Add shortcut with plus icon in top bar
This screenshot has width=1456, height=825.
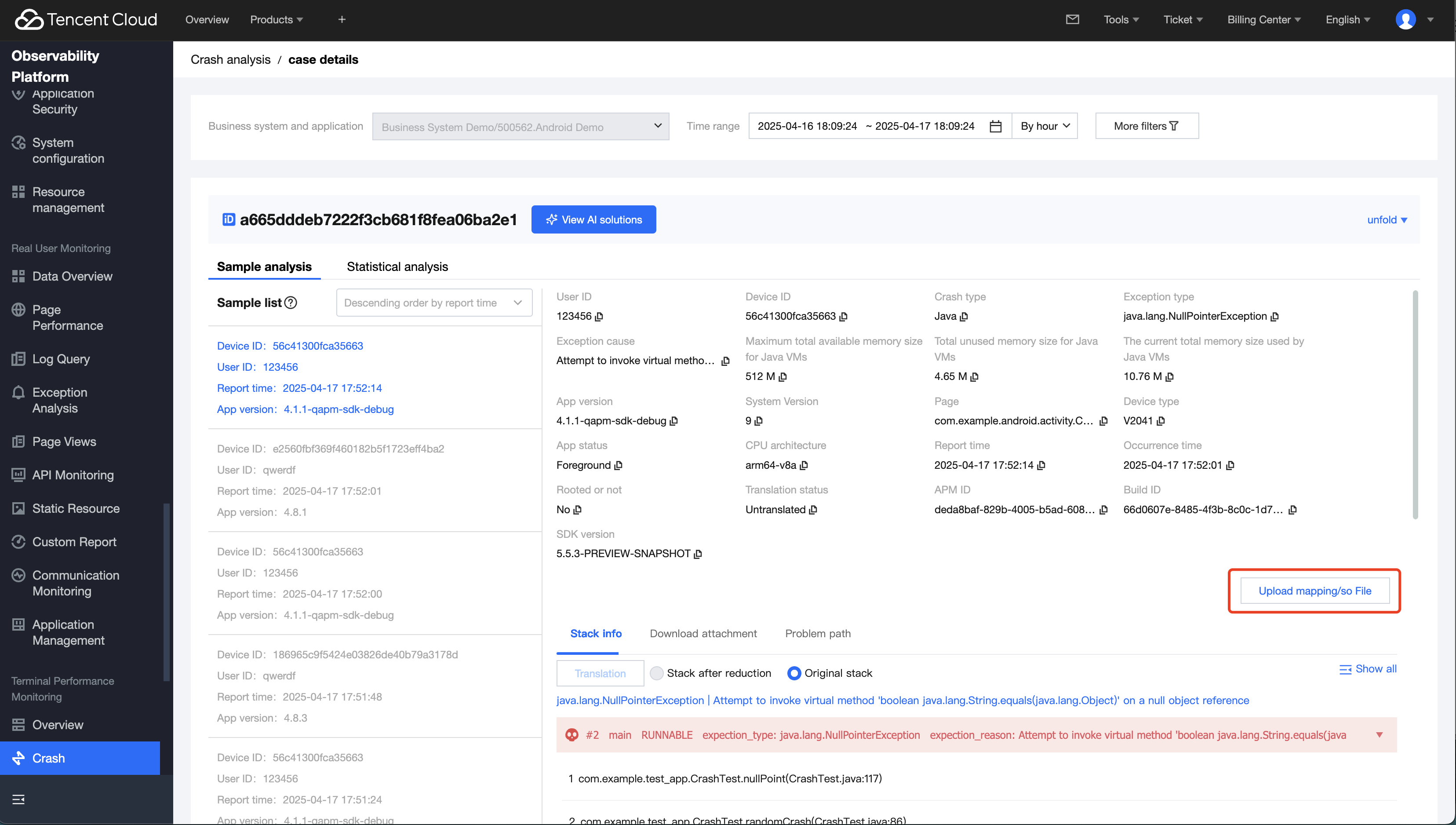click(342, 20)
